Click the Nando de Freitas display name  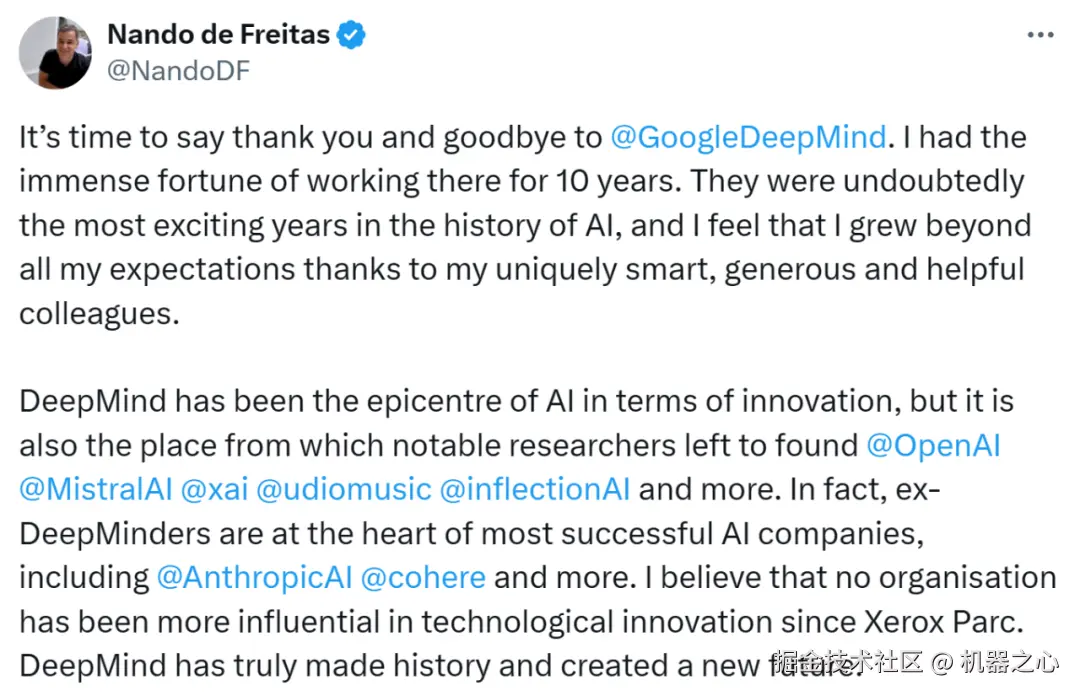218,34
